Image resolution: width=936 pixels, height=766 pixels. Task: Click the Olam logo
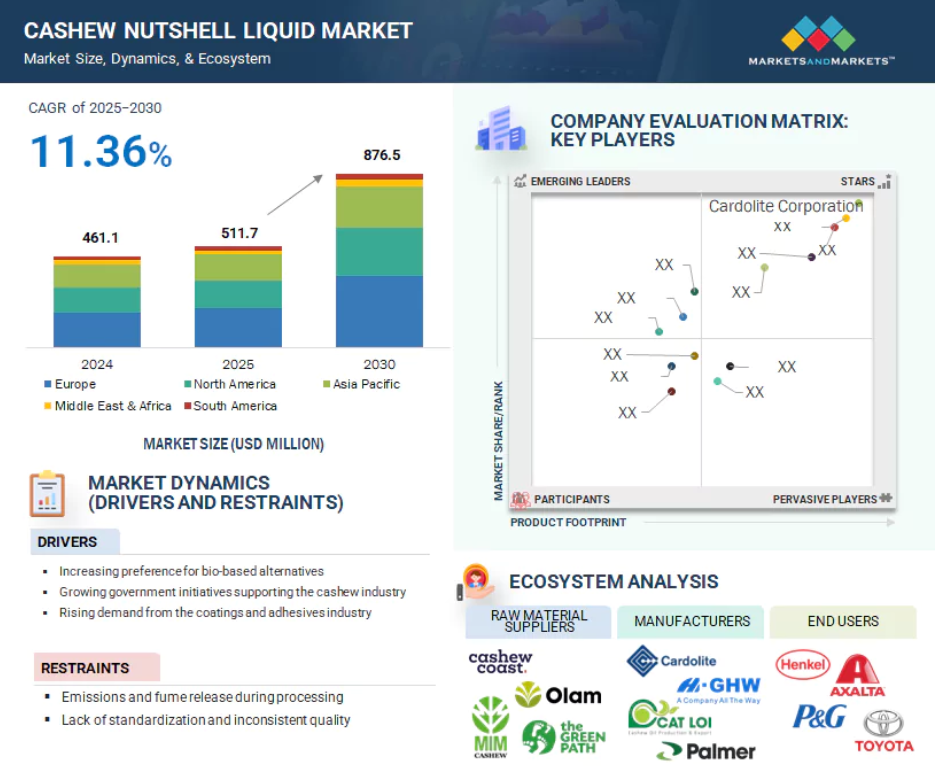pos(558,695)
